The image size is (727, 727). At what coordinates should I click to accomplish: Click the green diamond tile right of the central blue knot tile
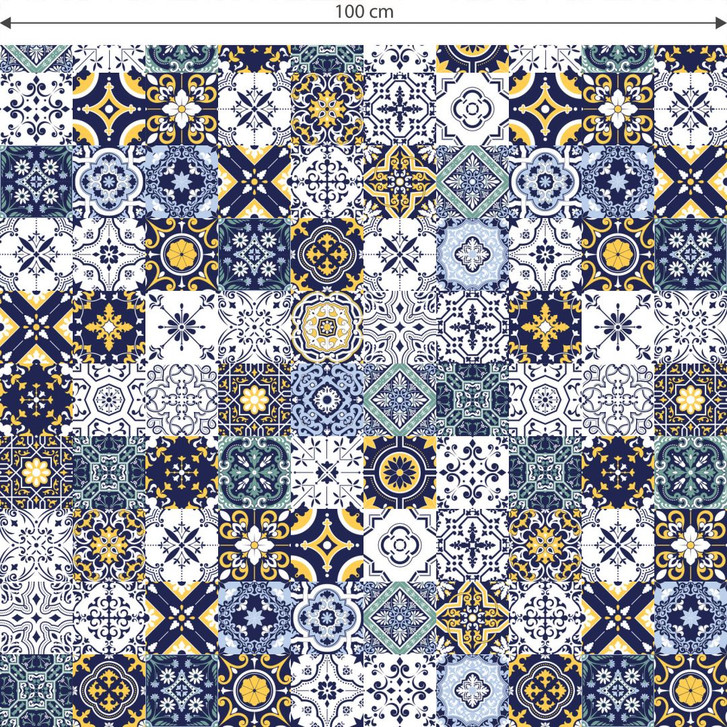tap(399, 398)
